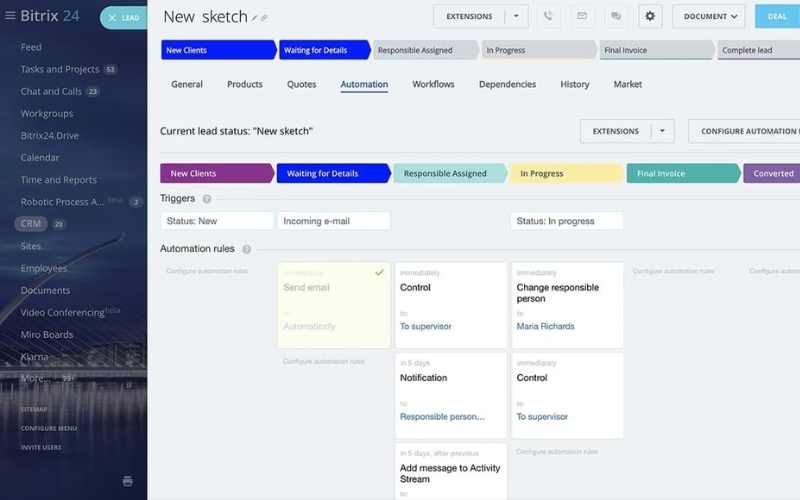This screenshot has height=500, width=800.
Task: Open the chat bubbles icon in header
Action: [616, 16]
